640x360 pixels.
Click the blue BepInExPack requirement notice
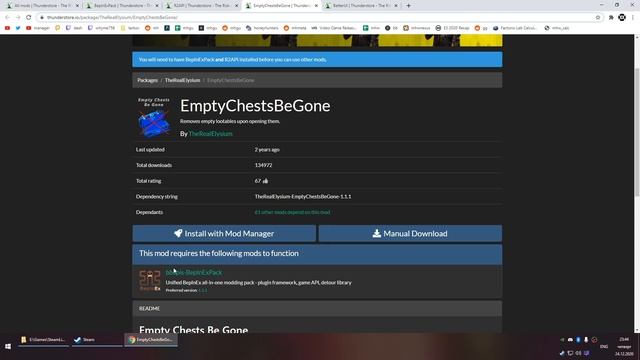[x=317, y=60]
